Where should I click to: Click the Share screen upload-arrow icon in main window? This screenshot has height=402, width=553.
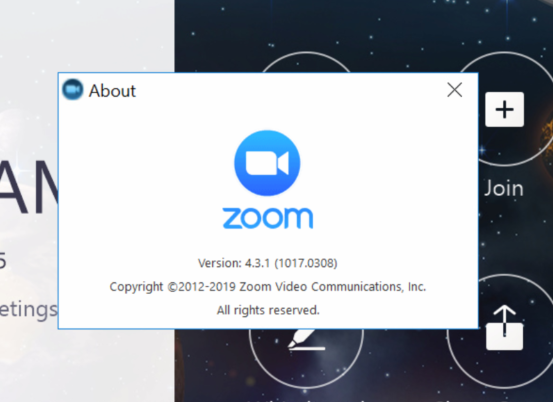click(x=504, y=328)
